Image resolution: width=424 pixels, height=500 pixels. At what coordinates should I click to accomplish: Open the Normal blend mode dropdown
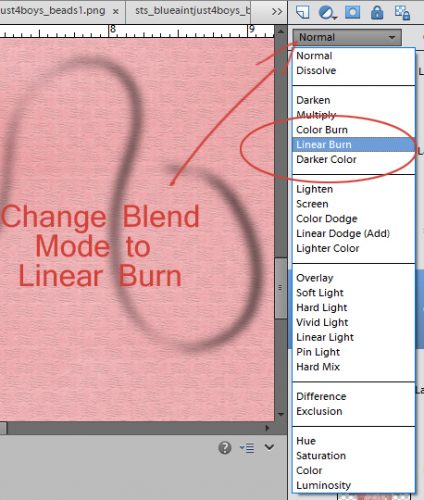pyautogui.click(x=347, y=37)
